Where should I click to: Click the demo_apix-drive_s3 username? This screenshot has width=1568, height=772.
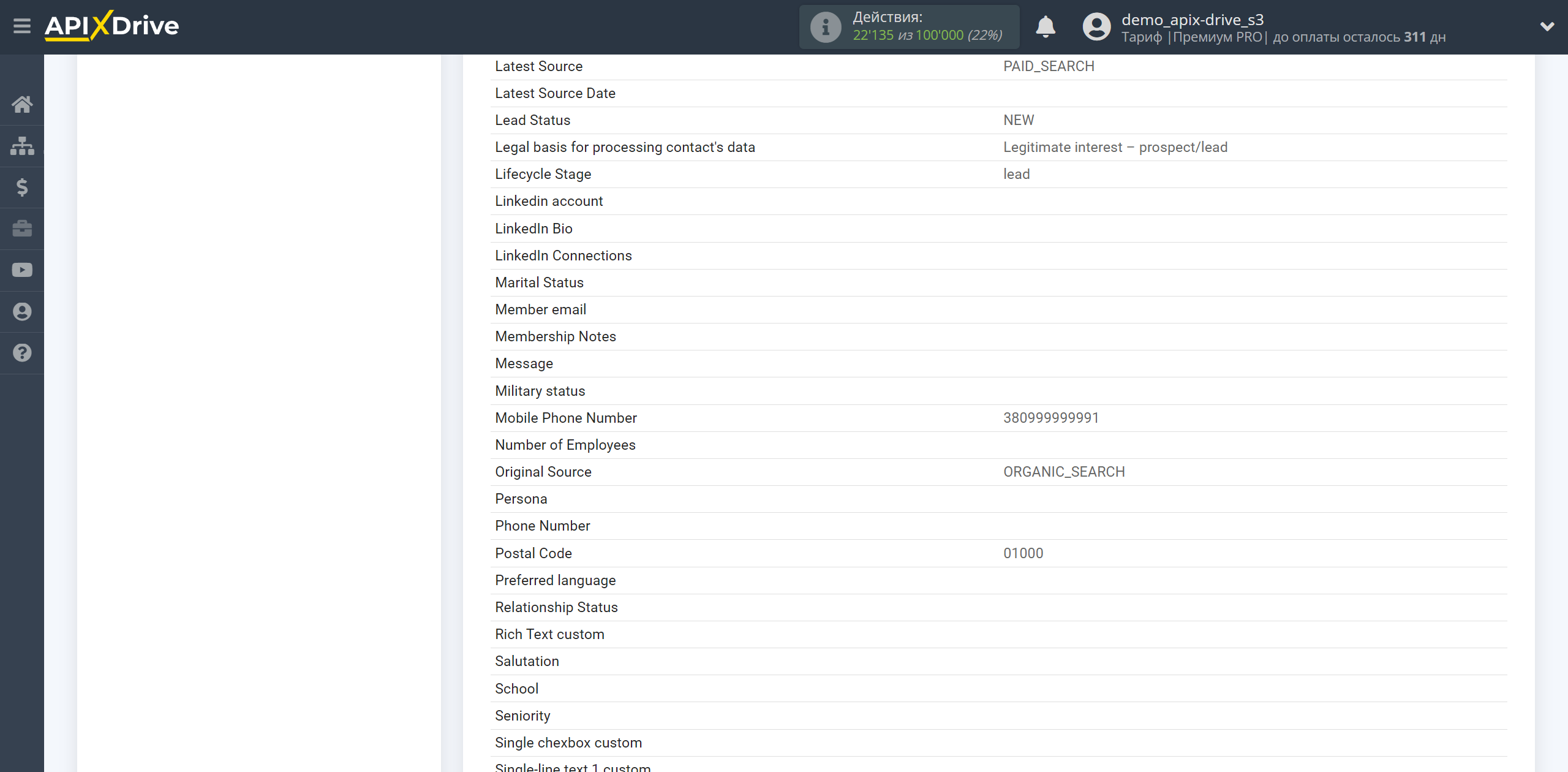[1193, 20]
